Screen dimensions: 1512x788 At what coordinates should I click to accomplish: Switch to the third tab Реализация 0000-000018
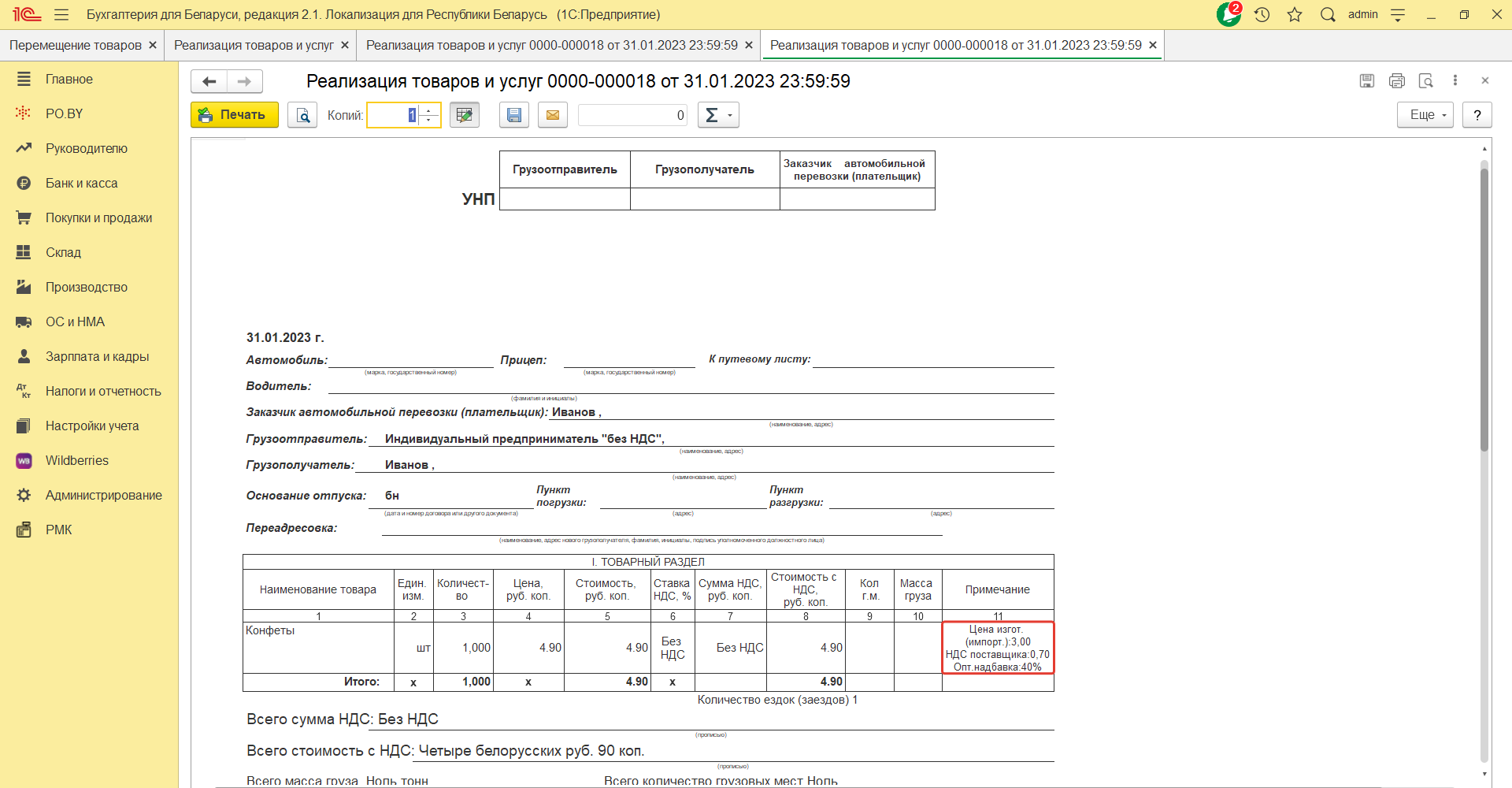[x=552, y=46]
